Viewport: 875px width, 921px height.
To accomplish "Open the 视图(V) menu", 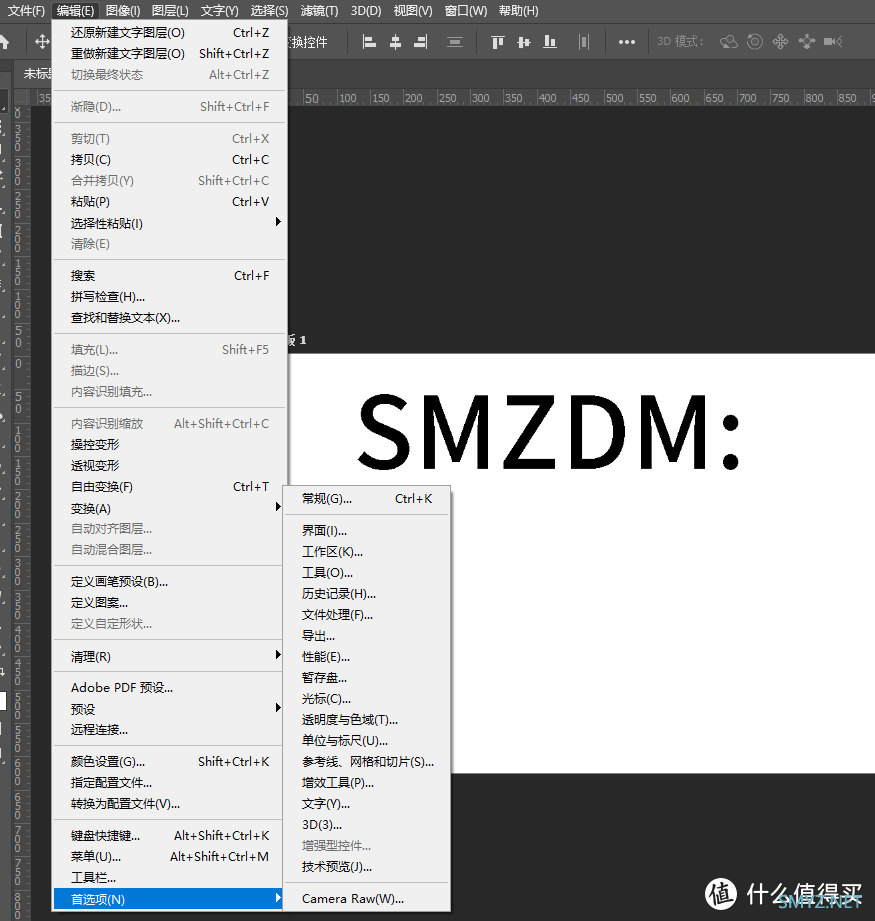I will click(x=412, y=11).
